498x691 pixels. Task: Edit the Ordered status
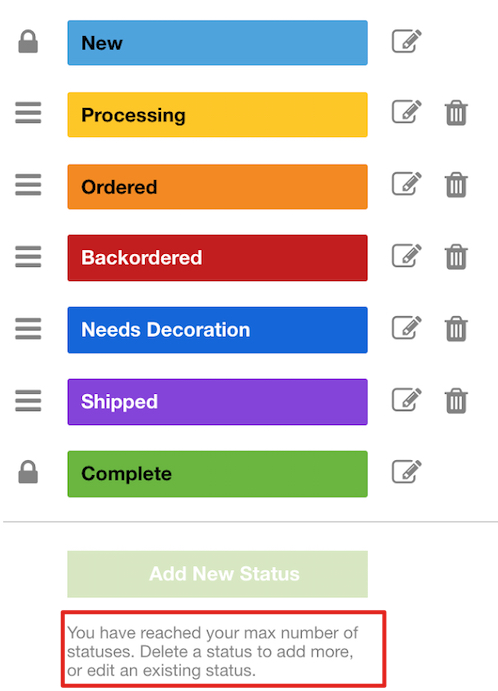tap(406, 183)
